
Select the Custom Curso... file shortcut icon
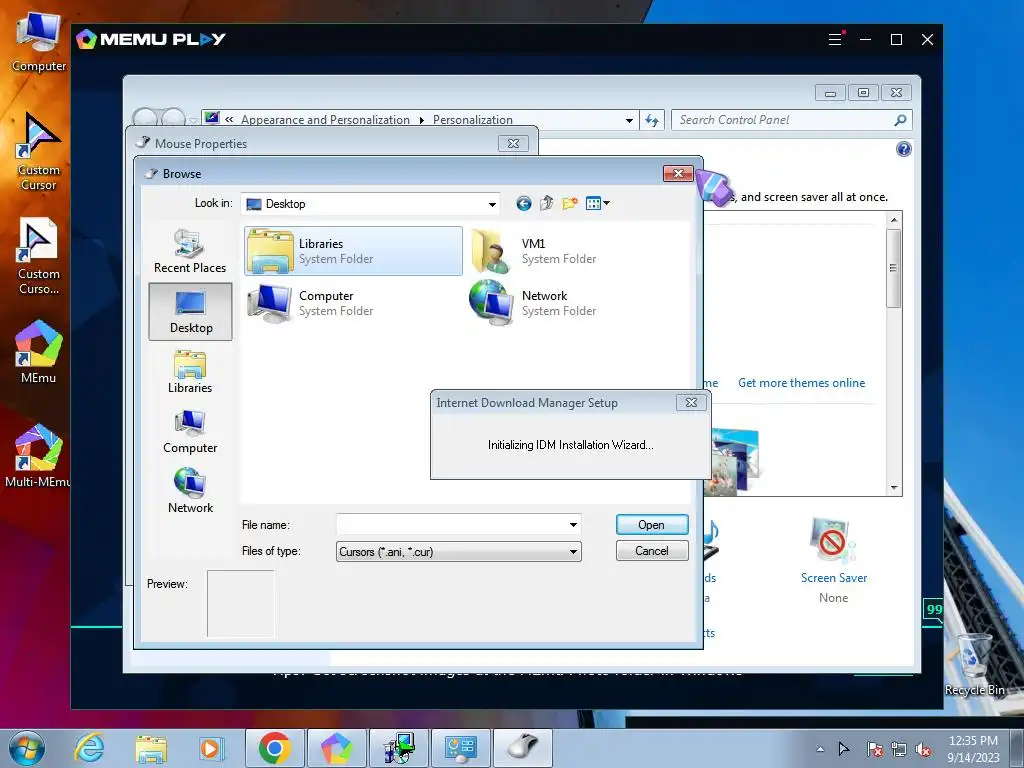coord(39,256)
